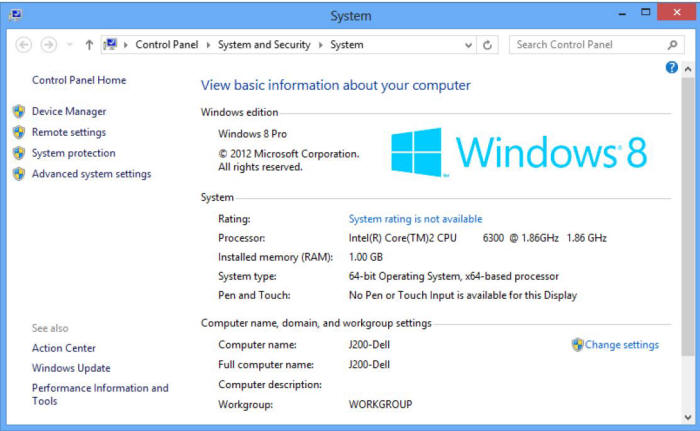Focus the Search Control Panel field

coord(596,45)
